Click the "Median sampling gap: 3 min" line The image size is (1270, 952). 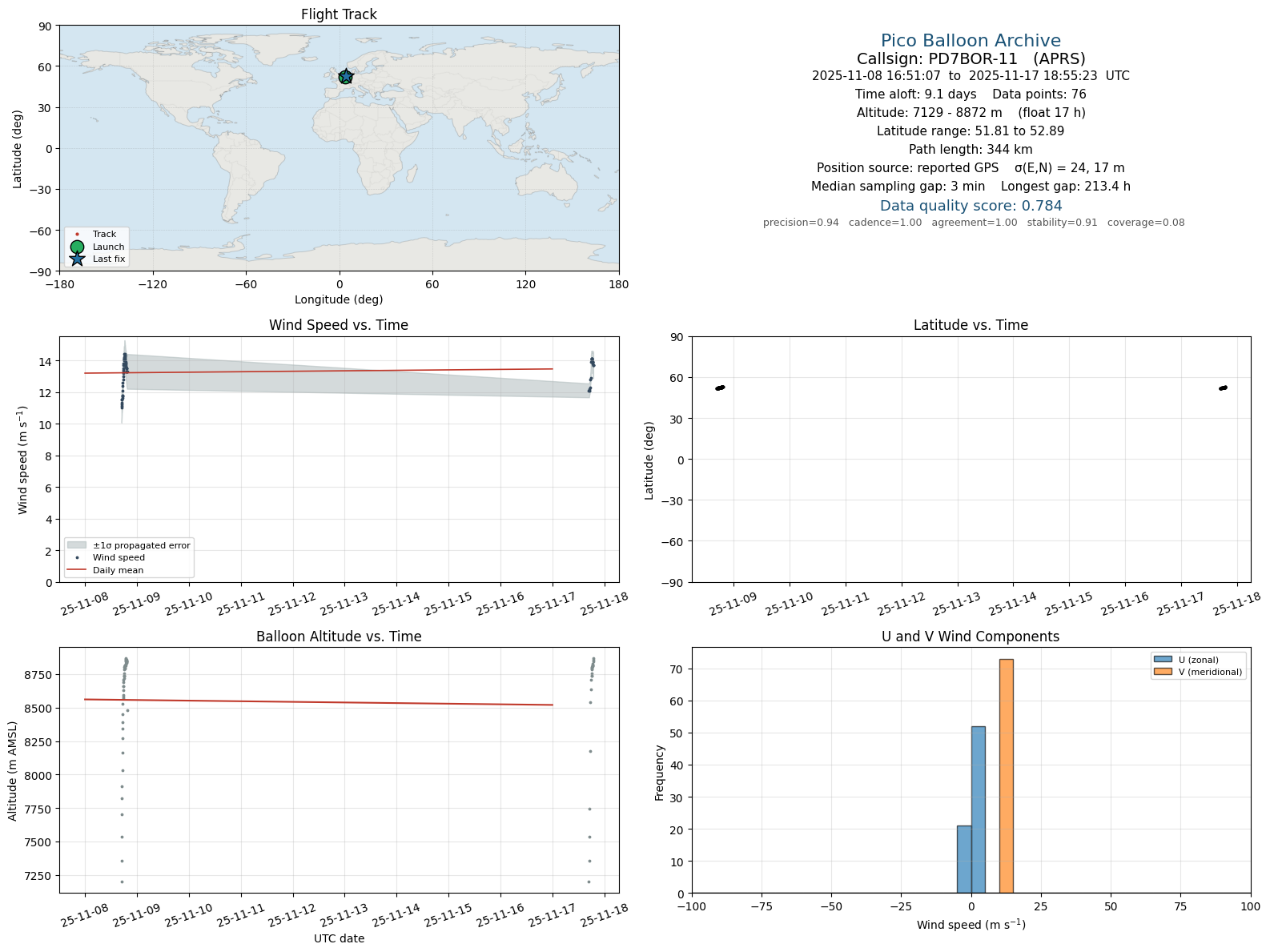(x=971, y=187)
